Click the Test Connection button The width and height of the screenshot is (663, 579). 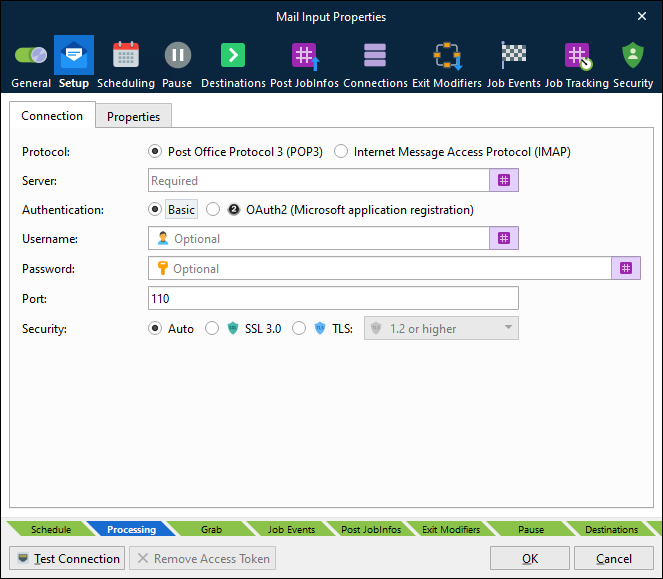(x=67, y=559)
